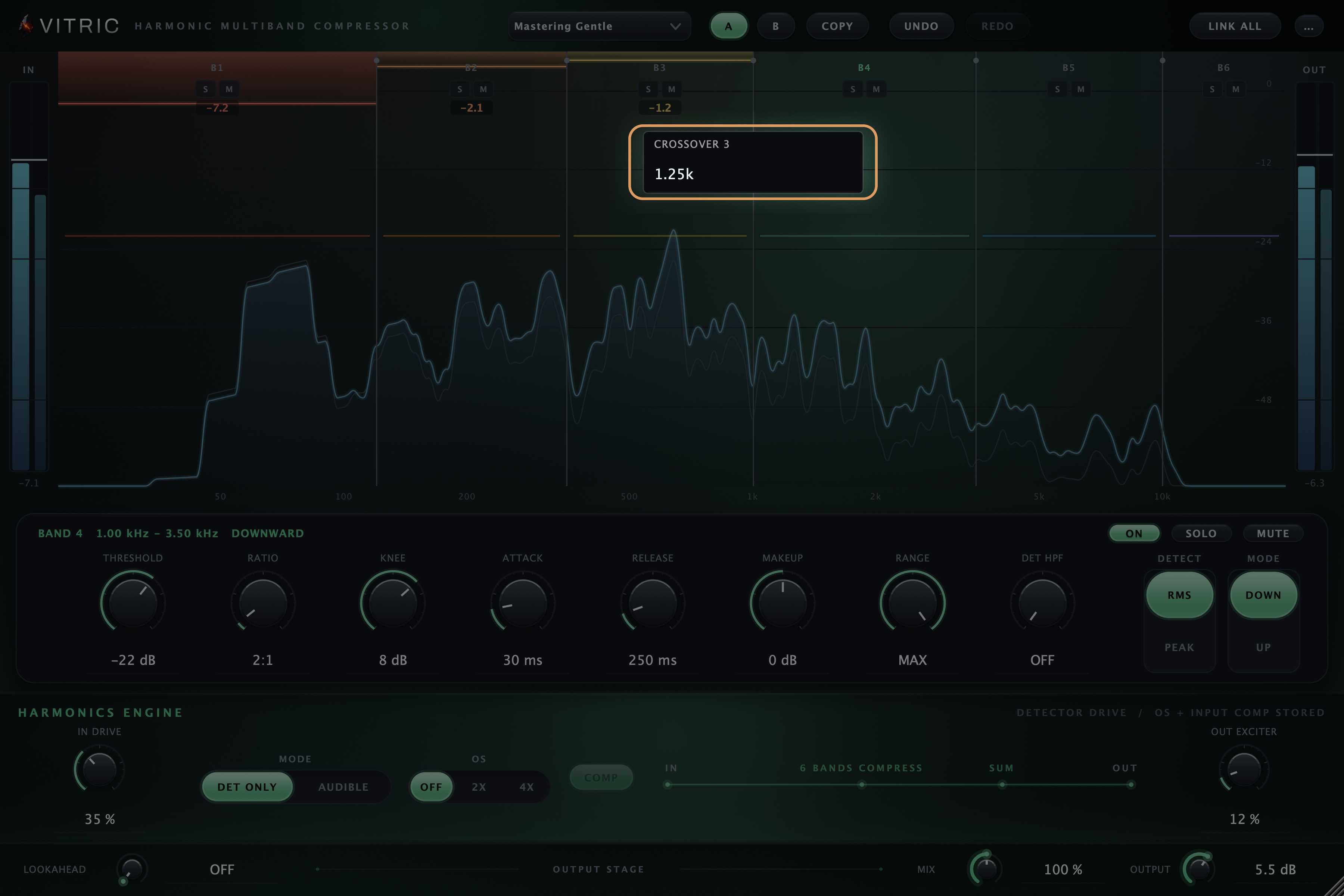Image resolution: width=1344 pixels, height=896 pixels.
Task: Mute band B2 using its M button
Action: coord(483,89)
